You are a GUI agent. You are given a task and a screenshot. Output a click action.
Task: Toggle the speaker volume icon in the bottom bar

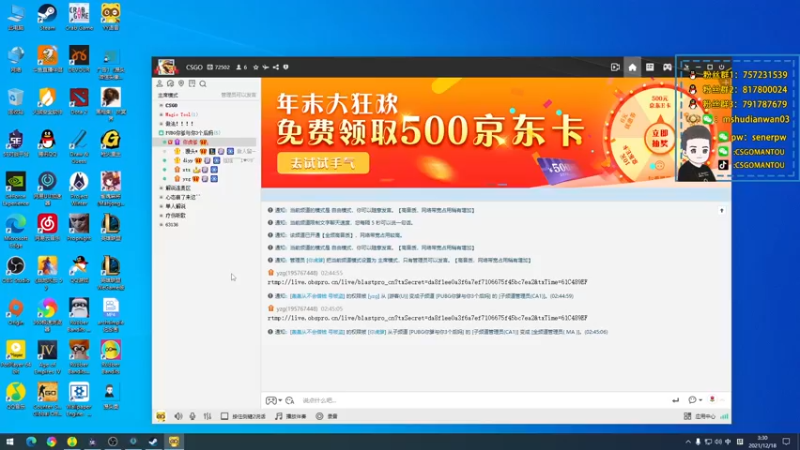click(x=178, y=416)
